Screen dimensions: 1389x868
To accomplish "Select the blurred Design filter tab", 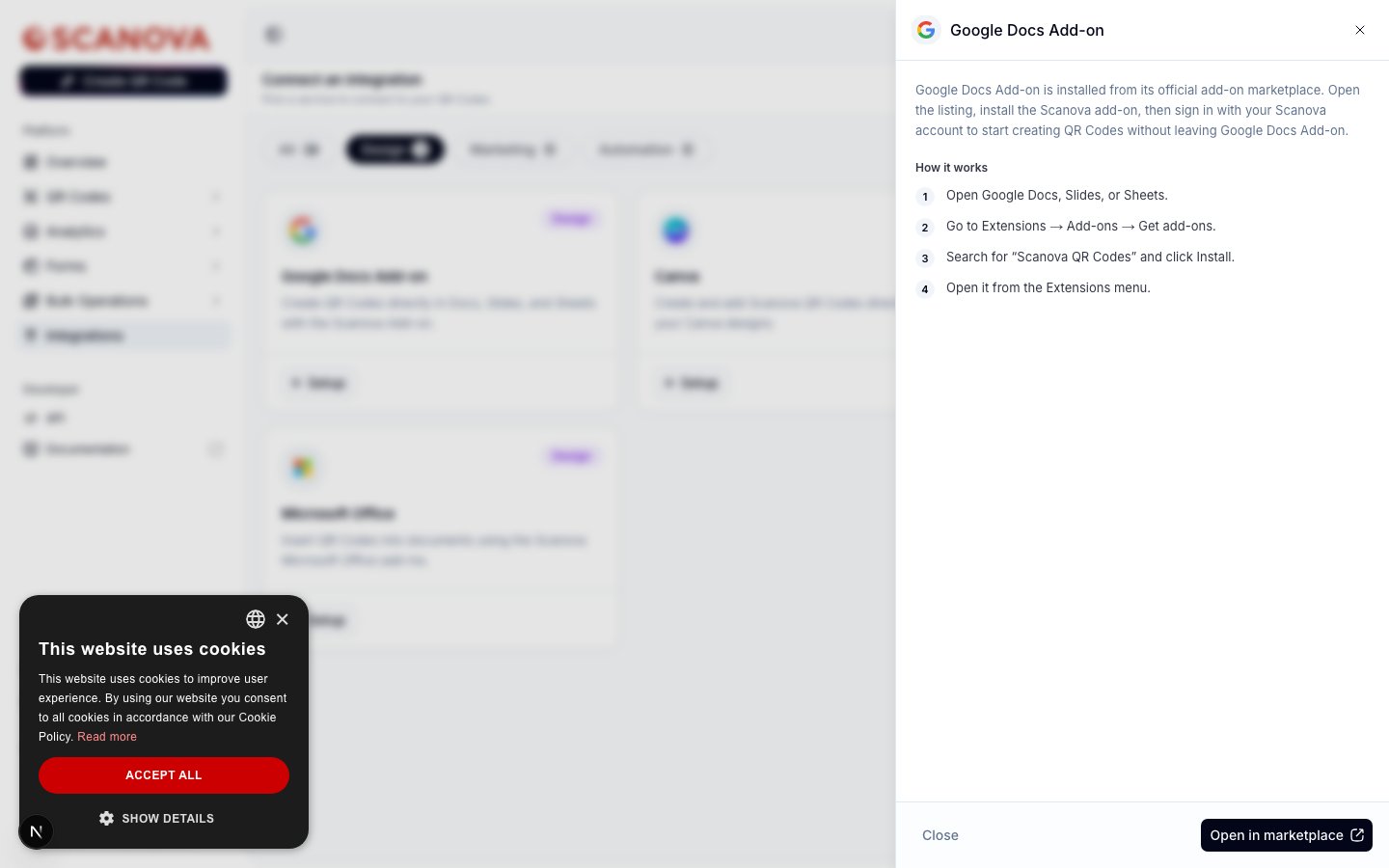I will point(395,149).
